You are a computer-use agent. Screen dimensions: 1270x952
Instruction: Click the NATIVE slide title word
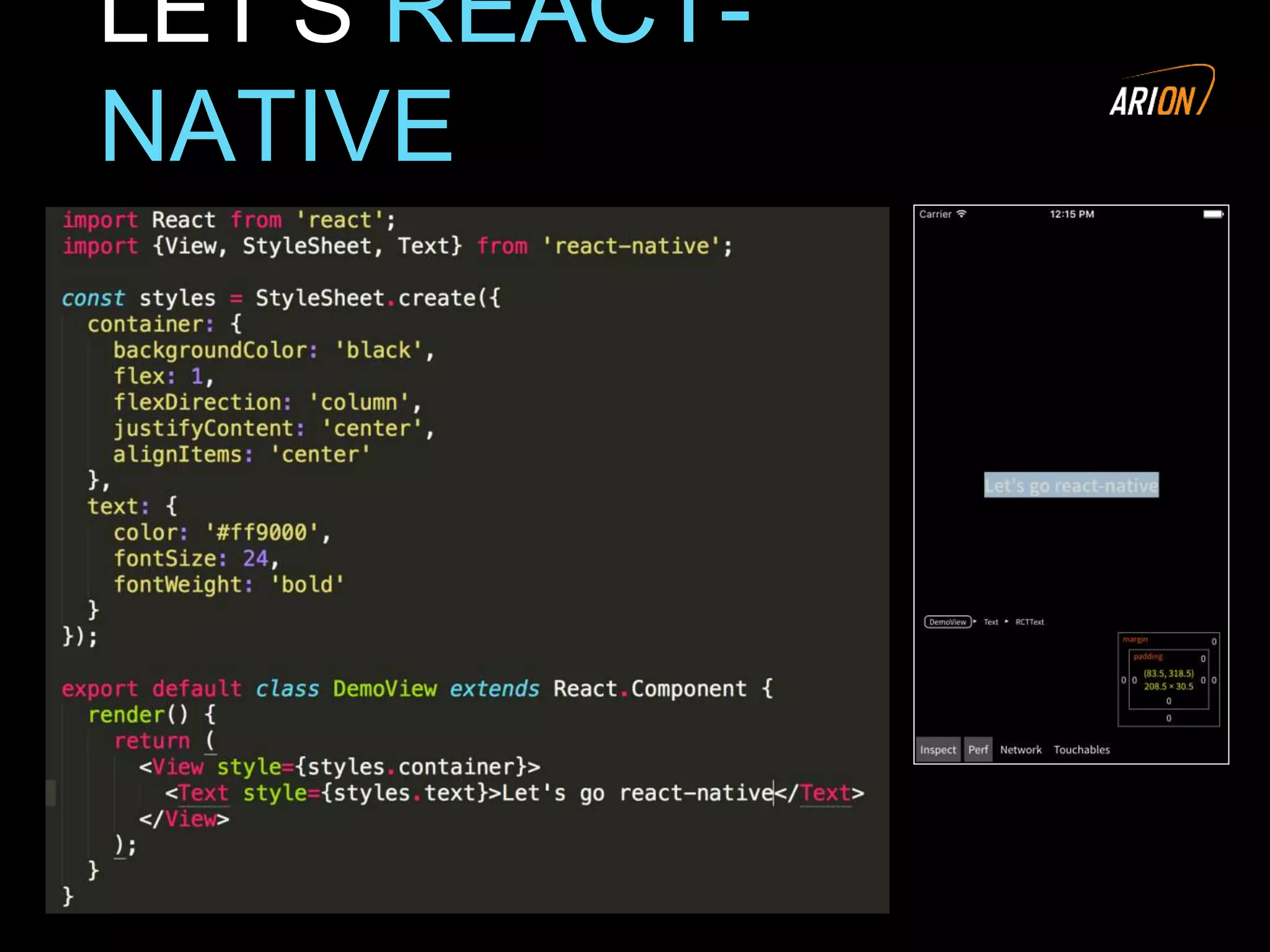coord(277,126)
